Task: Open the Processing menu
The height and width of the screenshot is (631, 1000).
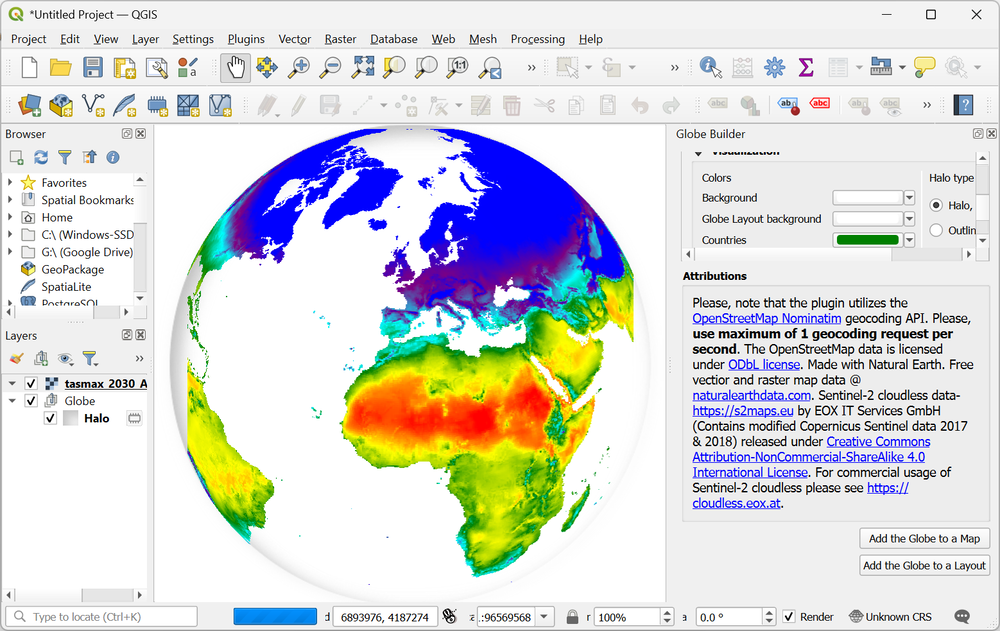Action: click(x=538, y=39)
